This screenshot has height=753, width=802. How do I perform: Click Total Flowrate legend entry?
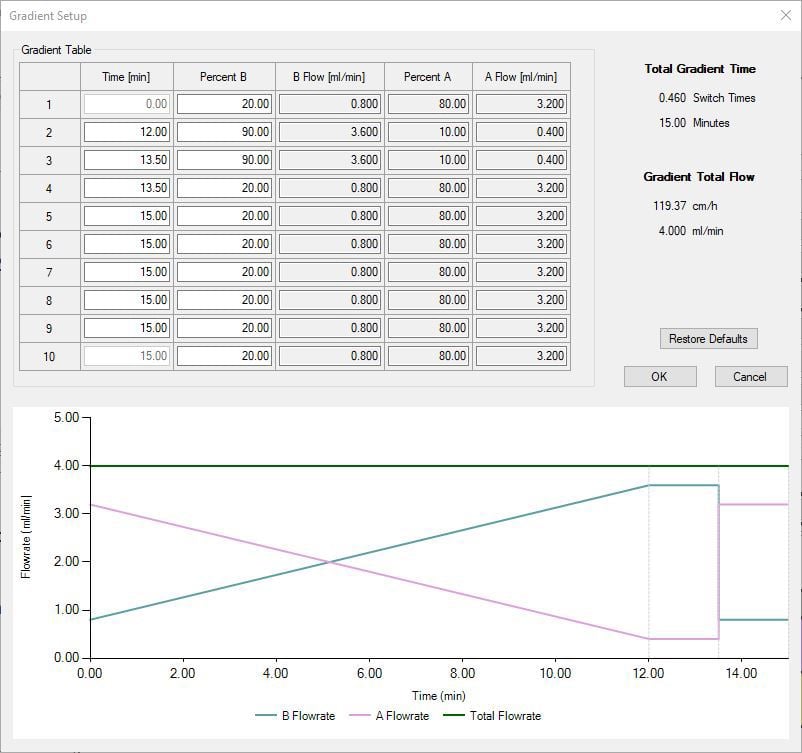click(x=492, y=716)
